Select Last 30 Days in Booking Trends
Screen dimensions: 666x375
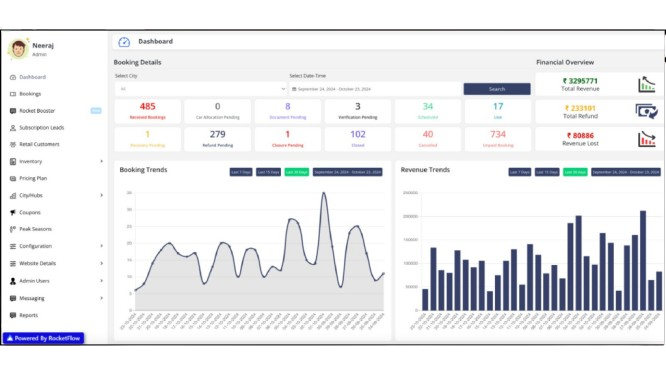tap(297, 172)
